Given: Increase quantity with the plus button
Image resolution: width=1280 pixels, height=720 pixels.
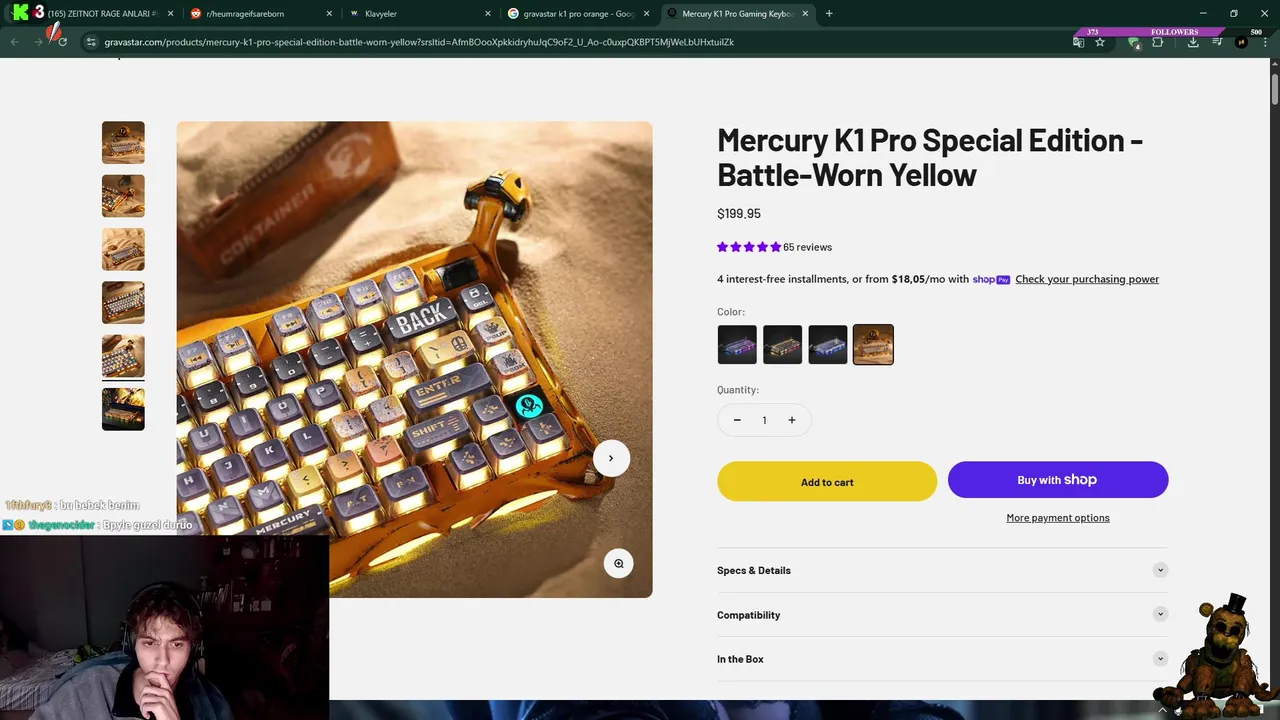Looking at the screenshot, I should (x=791, y=420).
